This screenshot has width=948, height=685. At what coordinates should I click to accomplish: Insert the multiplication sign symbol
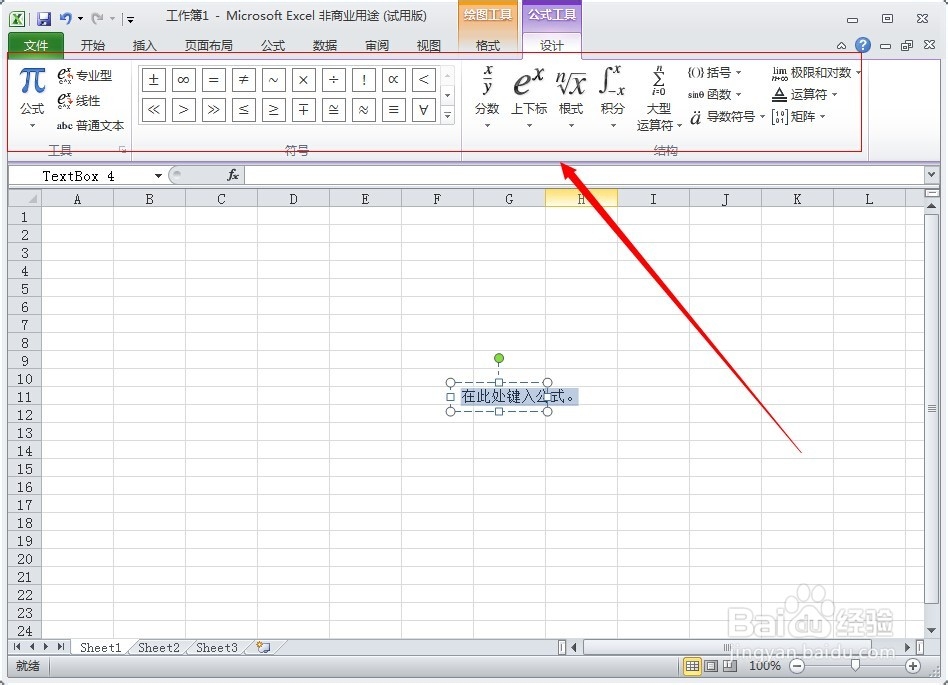[304, 80]
